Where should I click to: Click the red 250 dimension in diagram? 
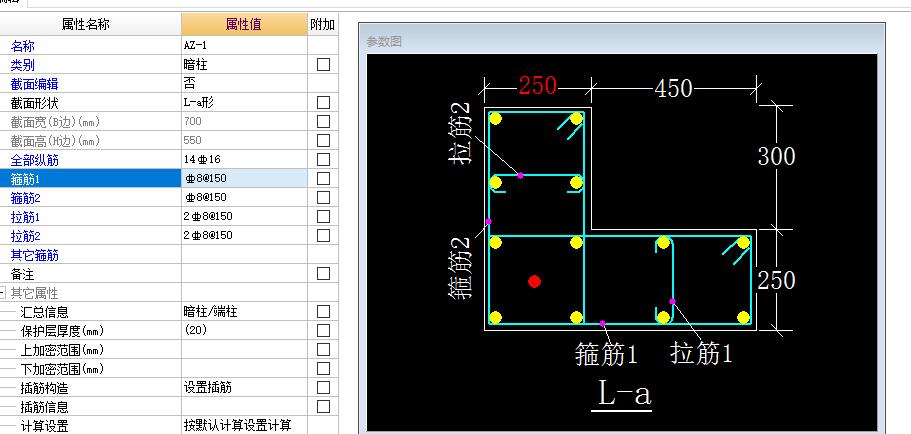coord(537,86)
